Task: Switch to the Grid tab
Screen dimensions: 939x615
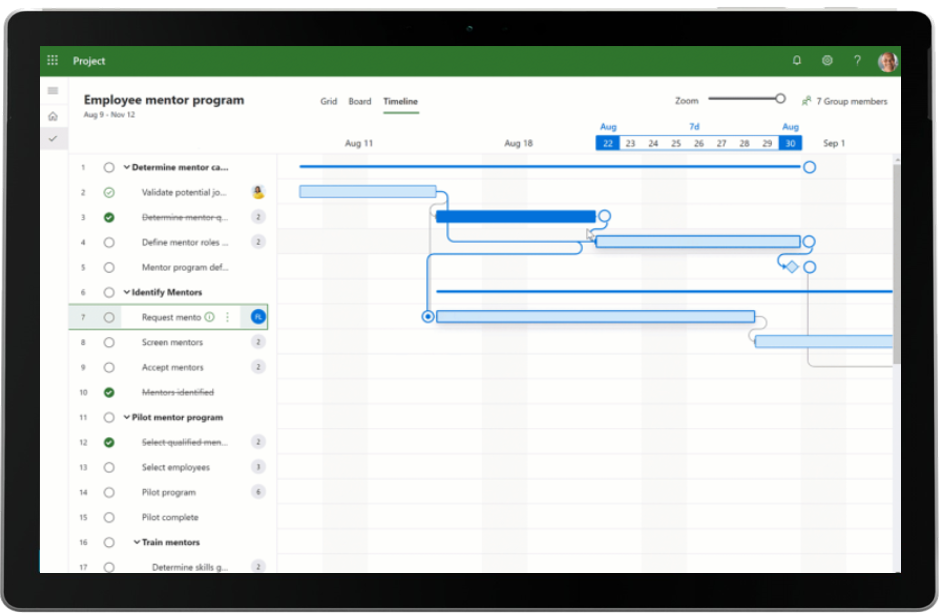Action: click(328, 101)
